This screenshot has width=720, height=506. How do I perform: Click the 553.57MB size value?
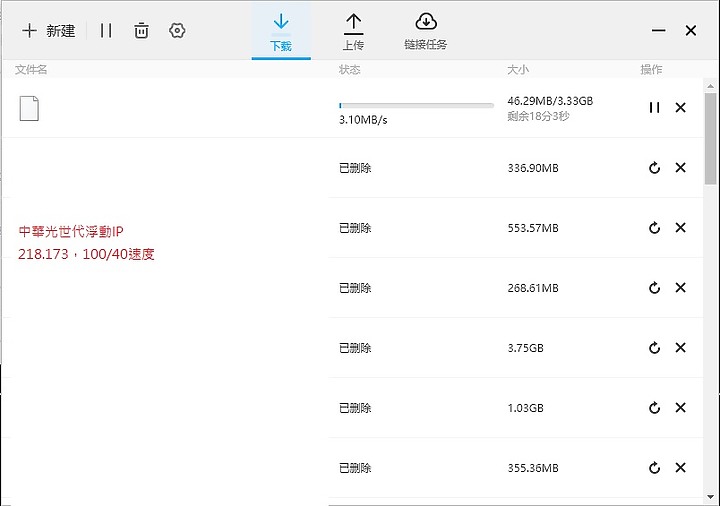point(533,228)
